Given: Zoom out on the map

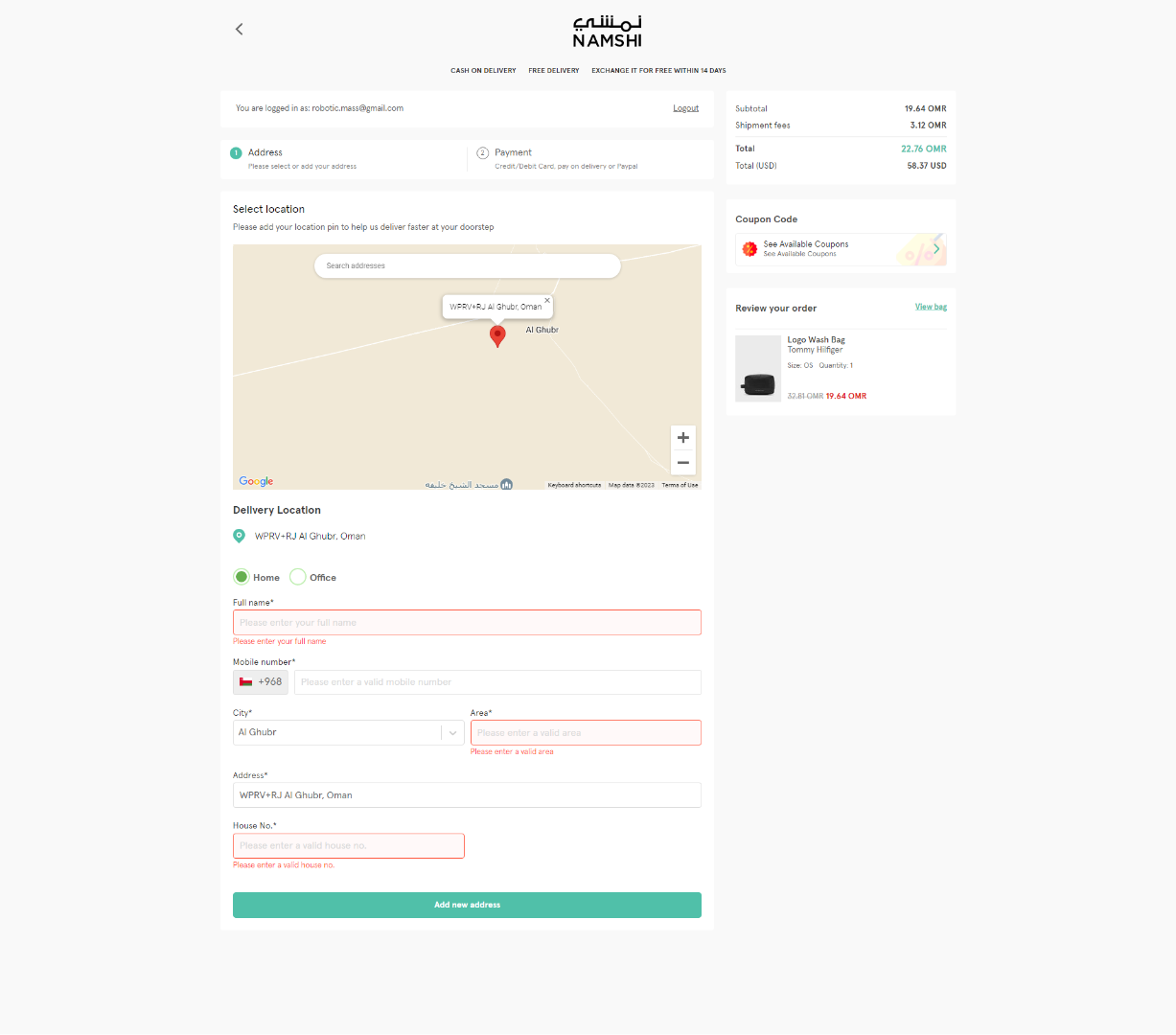Looking at the screenshot, I should pos(683,463).
